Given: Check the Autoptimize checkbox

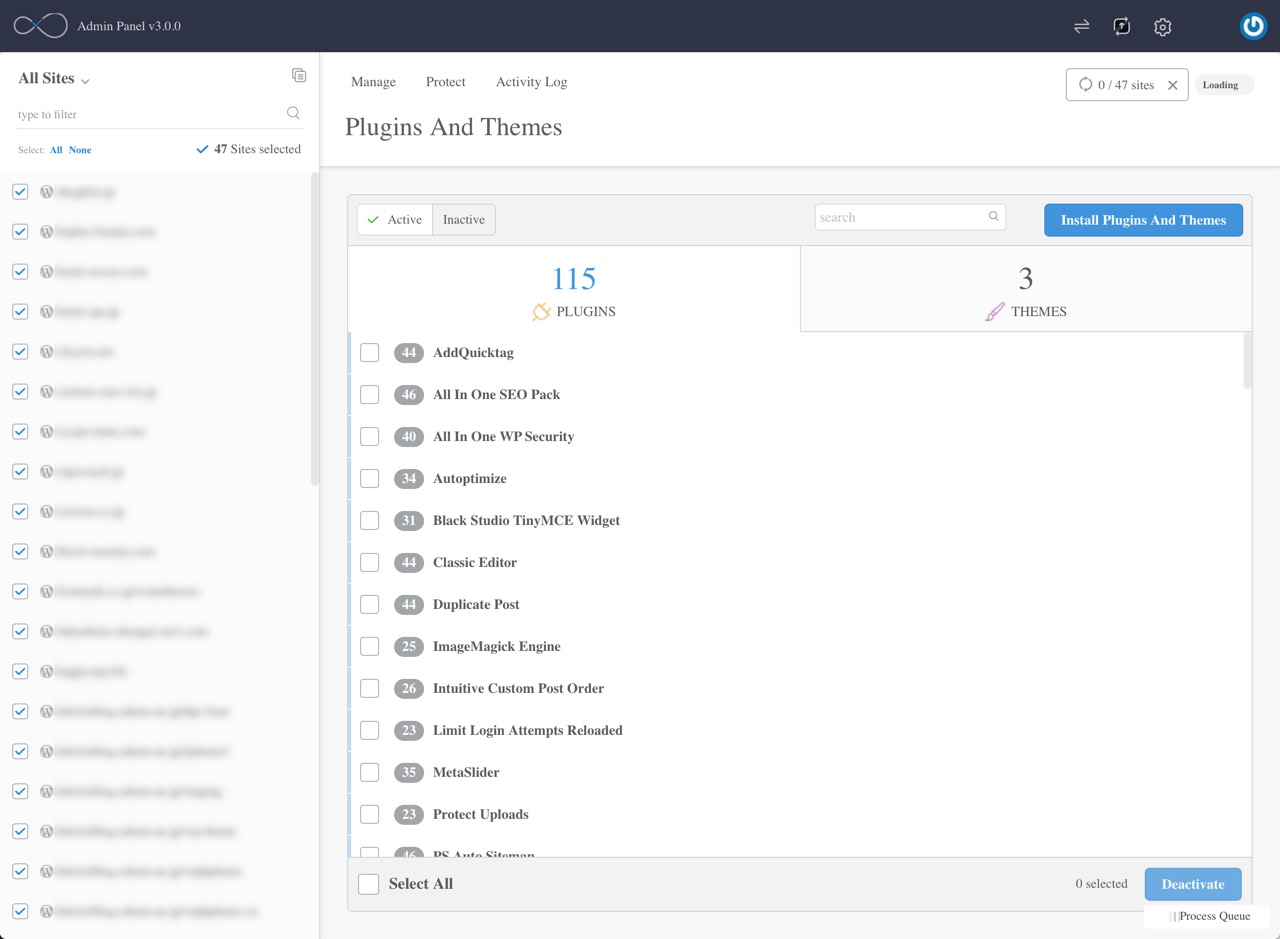Looking at the screenshot, I should coord(370,478).
